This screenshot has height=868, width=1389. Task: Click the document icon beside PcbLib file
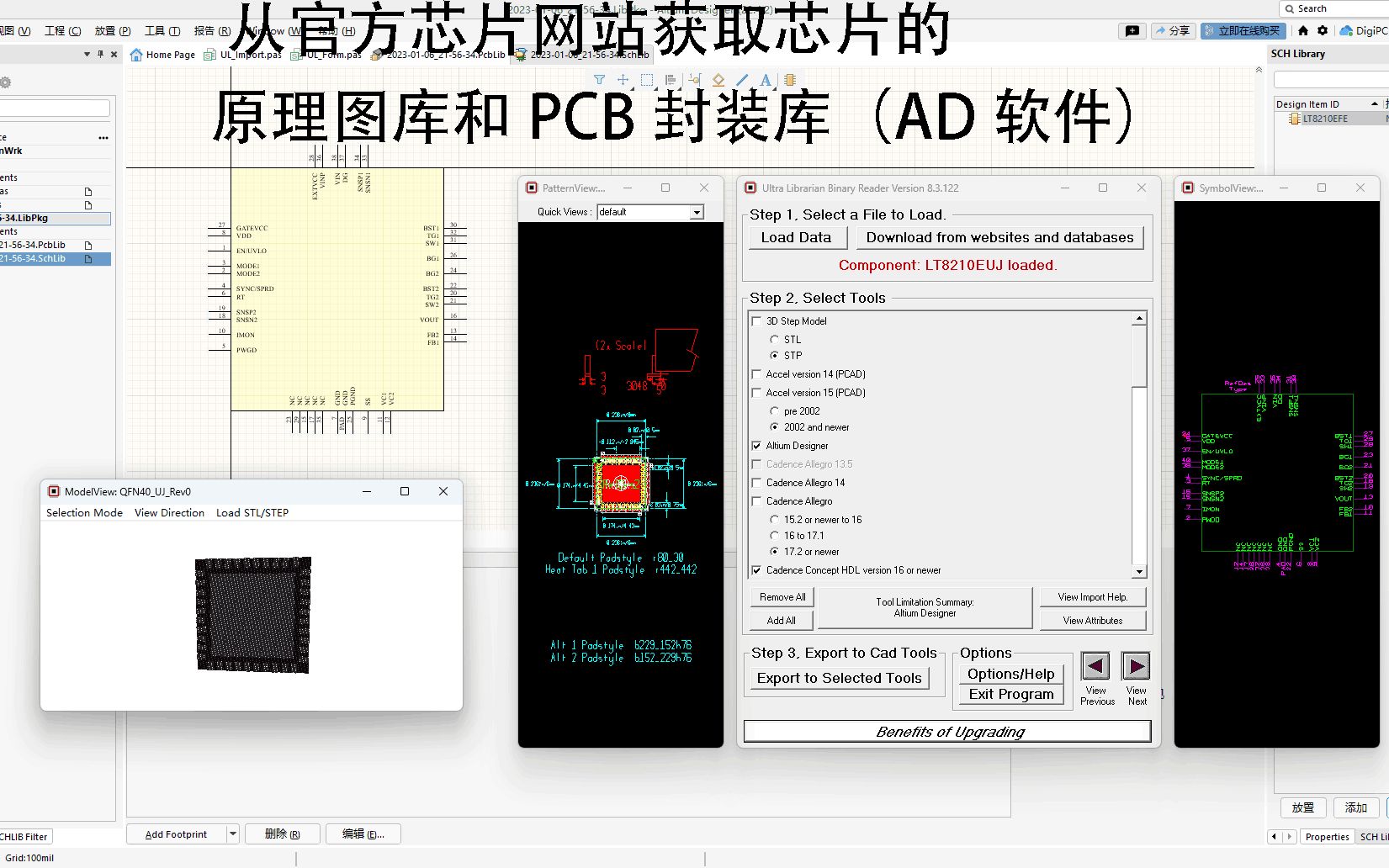(88, 246)
